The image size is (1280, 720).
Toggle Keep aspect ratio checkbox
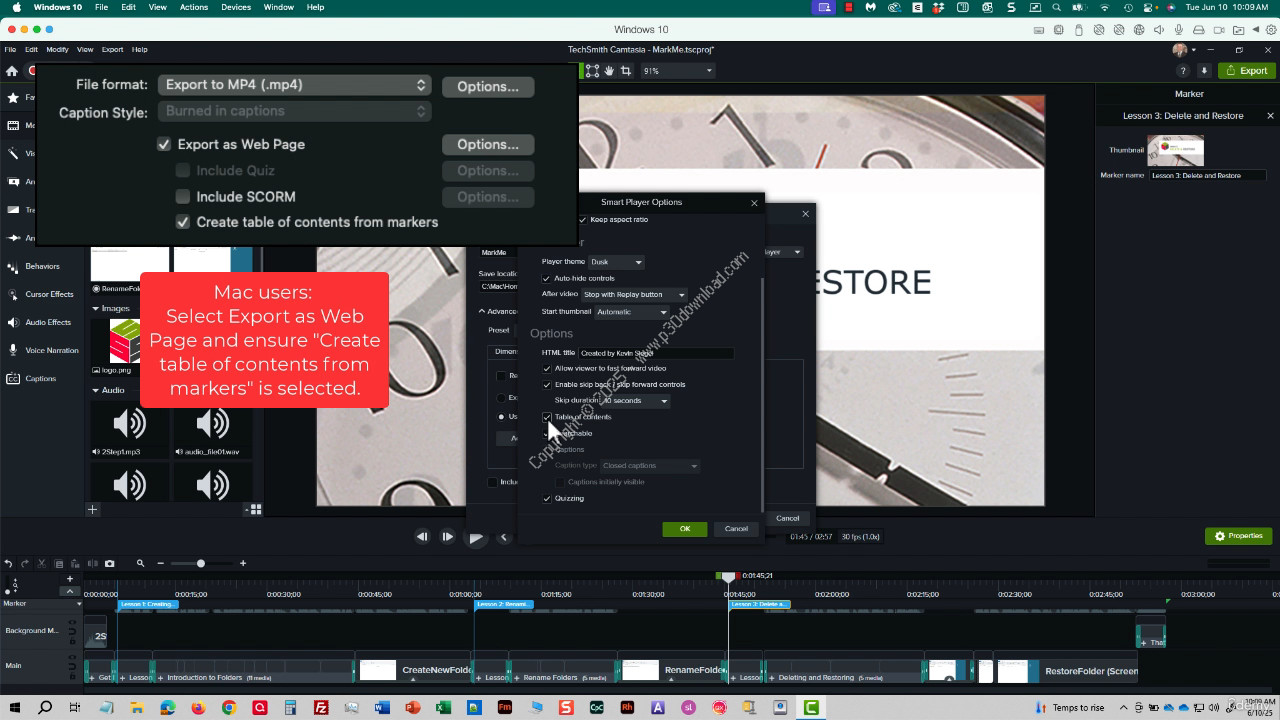583,220
